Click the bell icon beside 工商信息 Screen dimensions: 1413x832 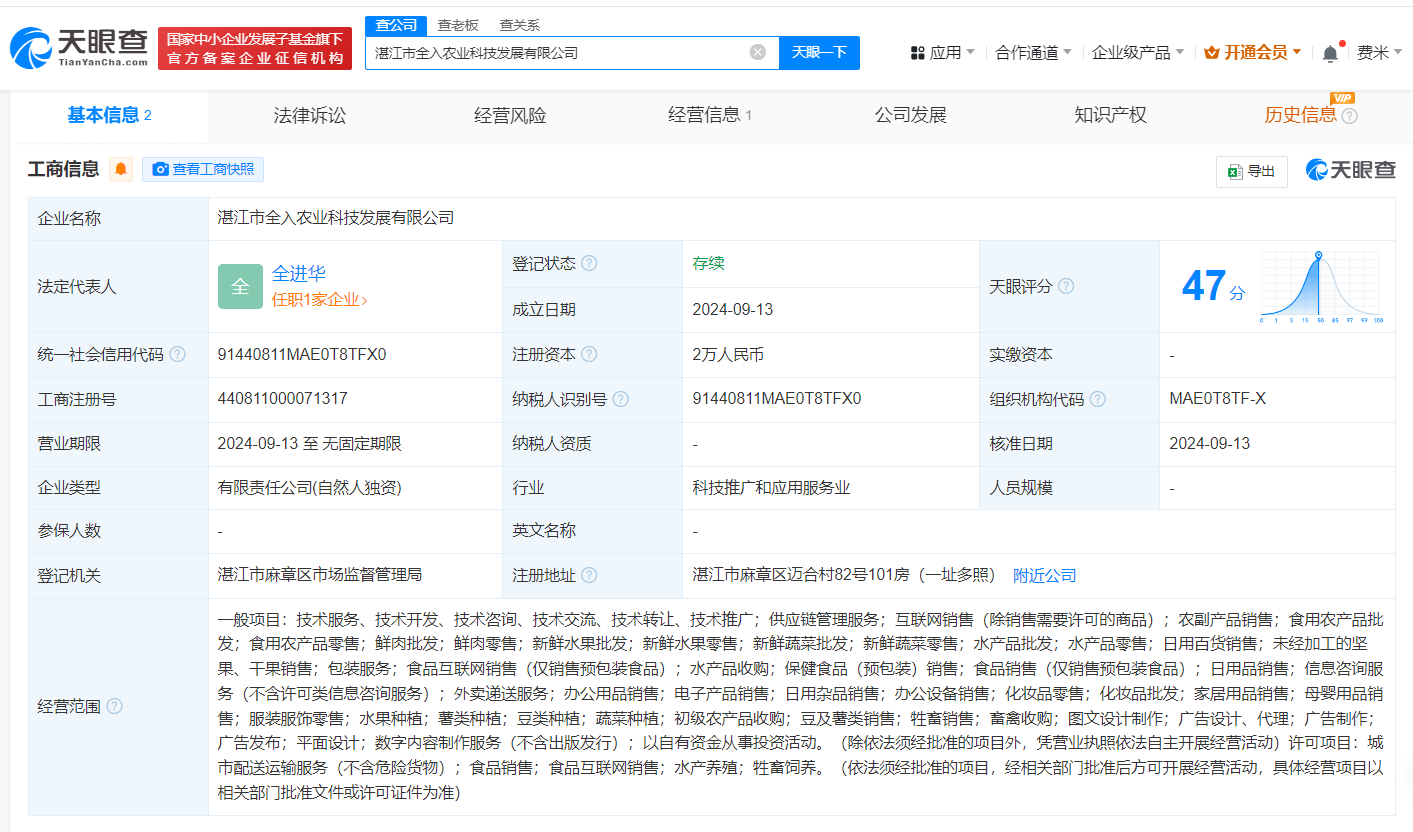pos(120,169)
